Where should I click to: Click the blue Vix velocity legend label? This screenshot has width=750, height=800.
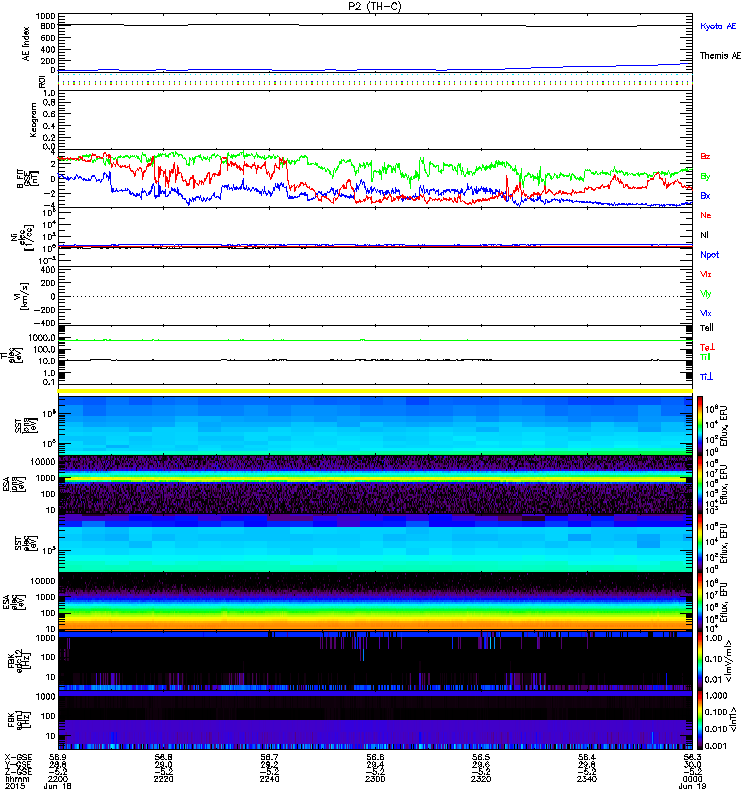pos(706,313)
